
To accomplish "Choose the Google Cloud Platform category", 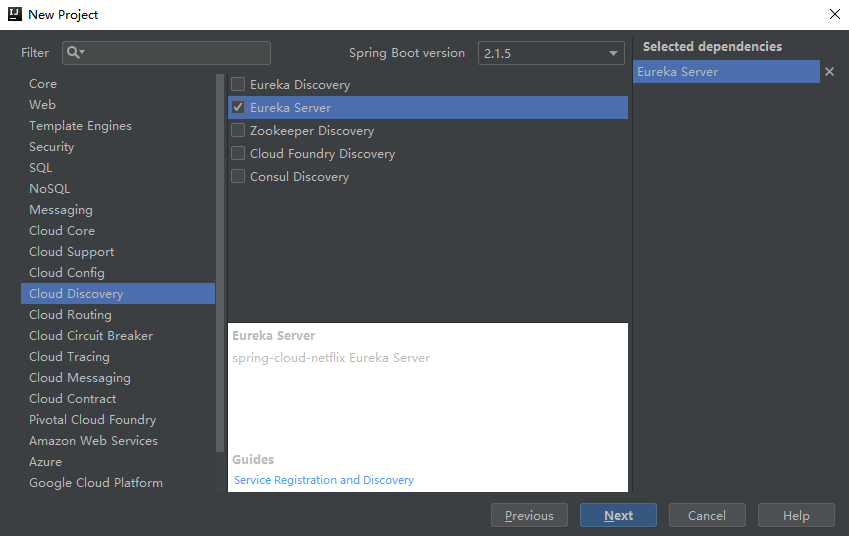I will (x=118, y=482).
